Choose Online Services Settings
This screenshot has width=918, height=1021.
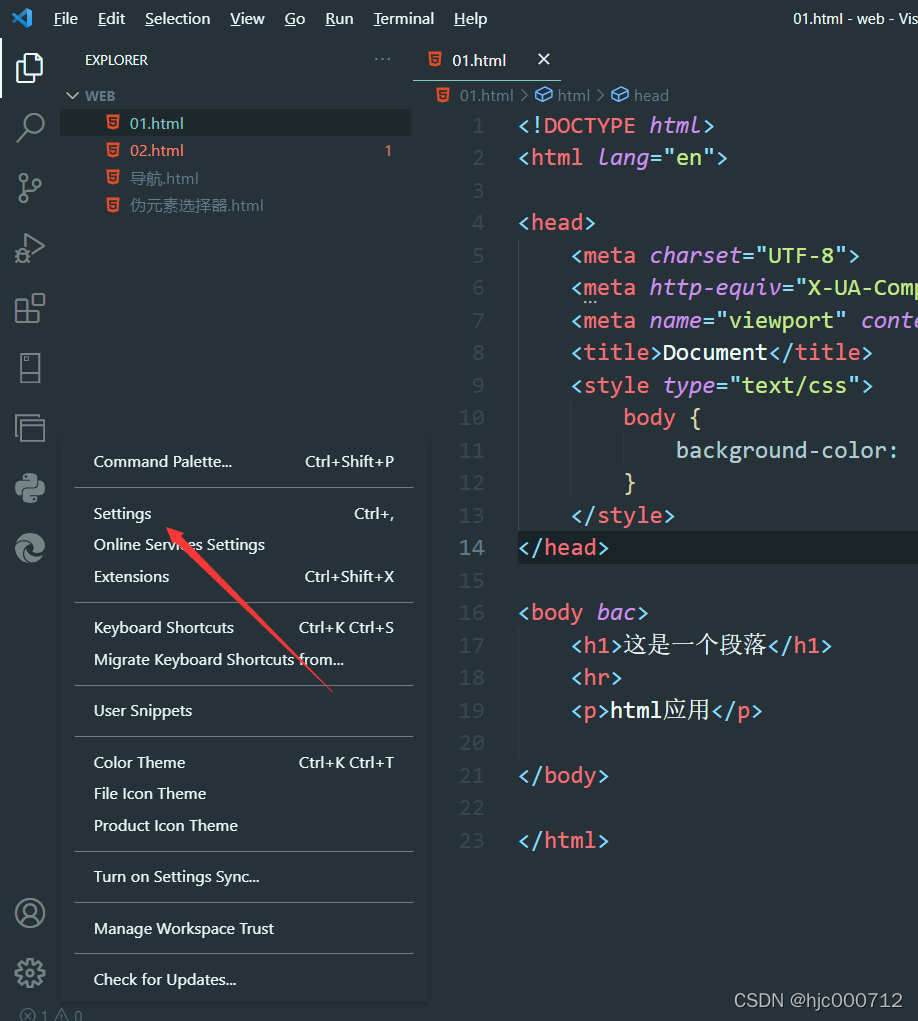coord(244,545)
